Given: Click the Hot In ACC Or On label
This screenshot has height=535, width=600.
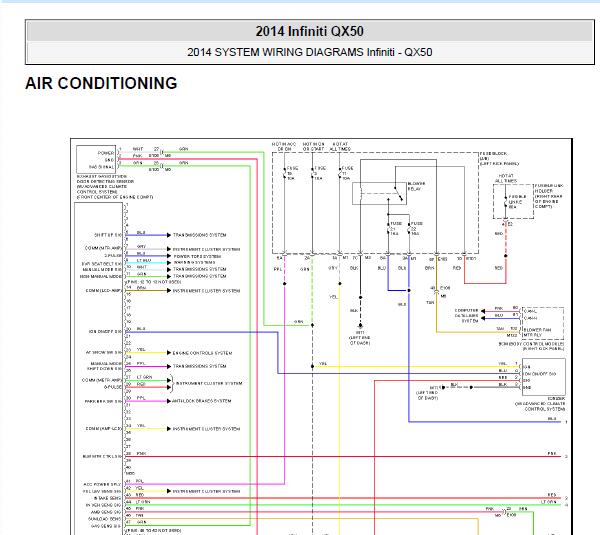Looking at the screenshot, I should (x=284, y=146).
